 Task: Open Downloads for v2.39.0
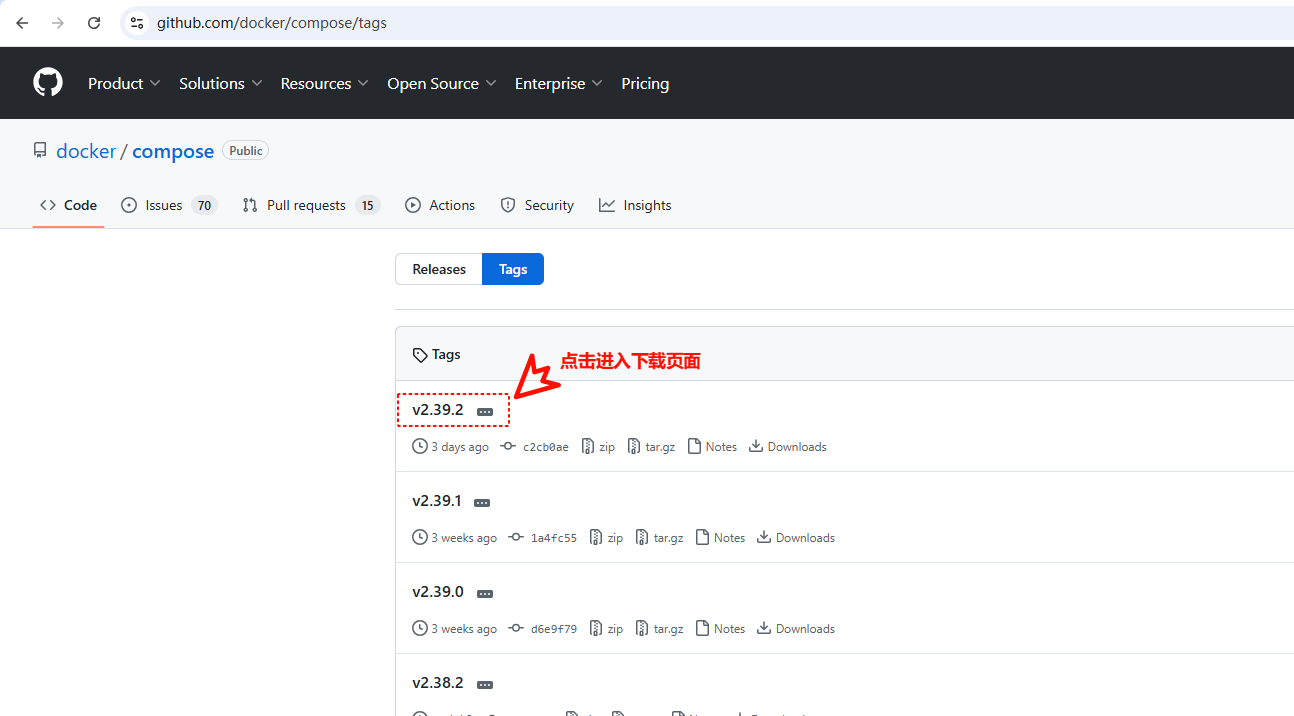click(x=796, y=629)
